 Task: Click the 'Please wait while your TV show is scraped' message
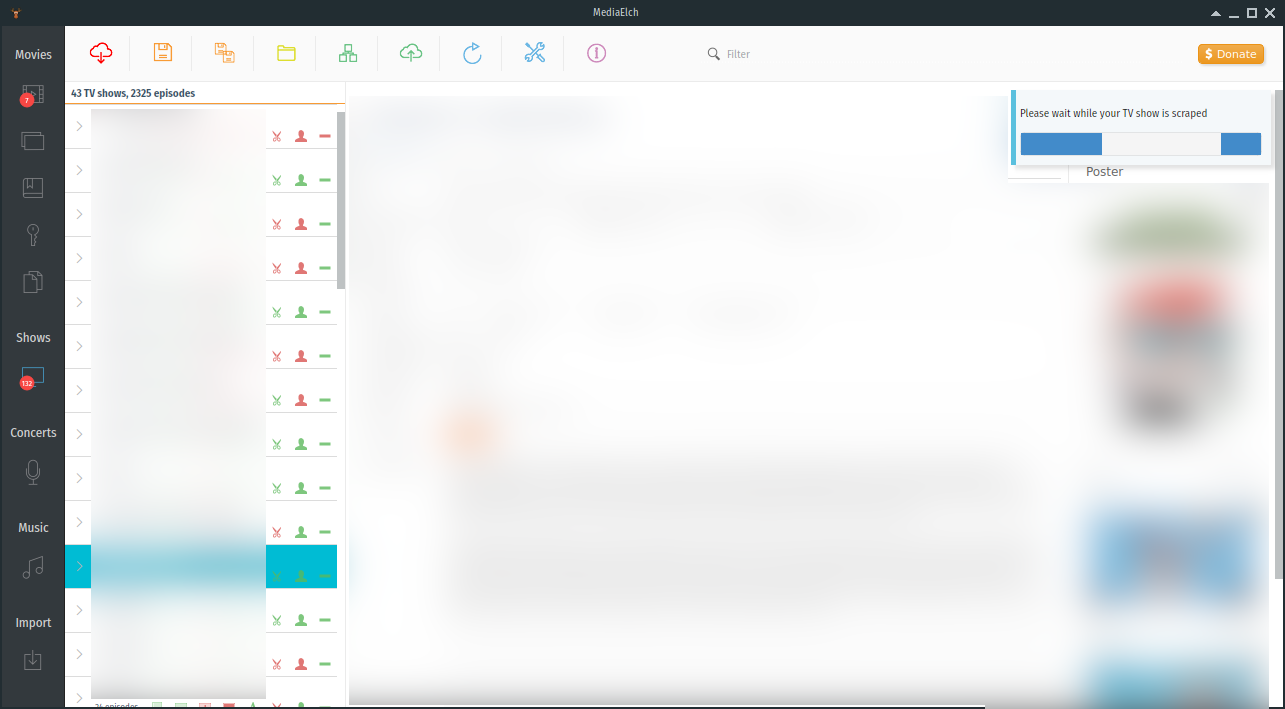(1113, 113)
